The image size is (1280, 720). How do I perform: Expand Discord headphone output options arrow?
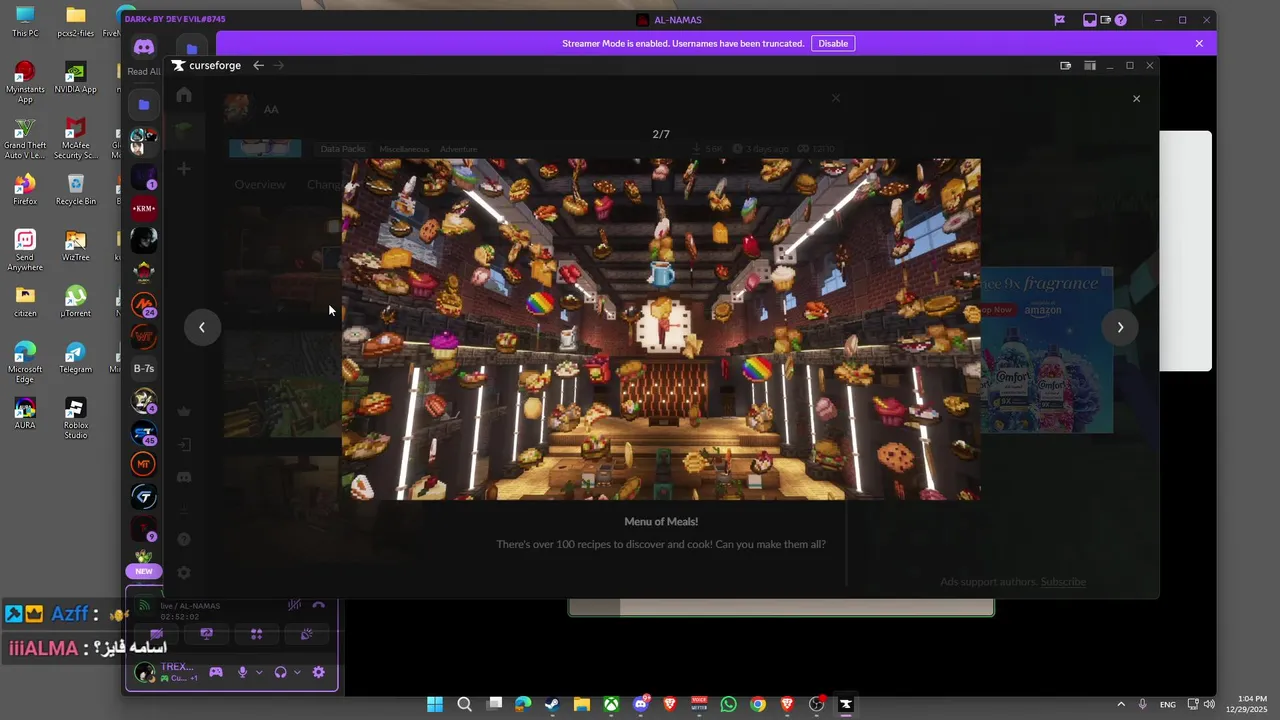coord(297,672)
